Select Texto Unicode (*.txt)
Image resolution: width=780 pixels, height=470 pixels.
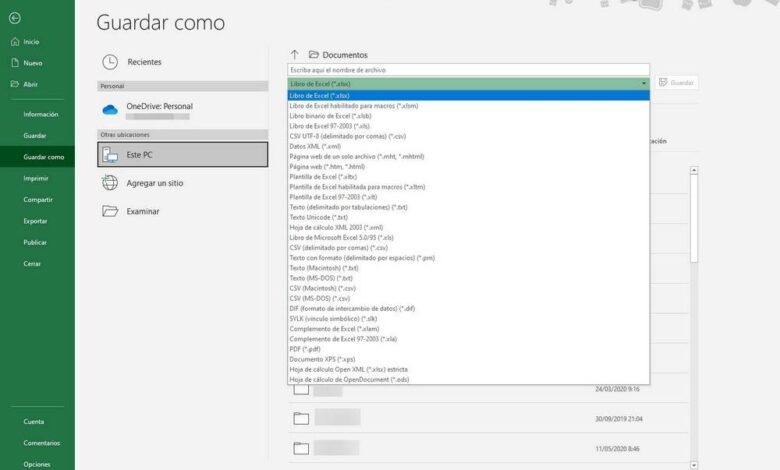469,217
